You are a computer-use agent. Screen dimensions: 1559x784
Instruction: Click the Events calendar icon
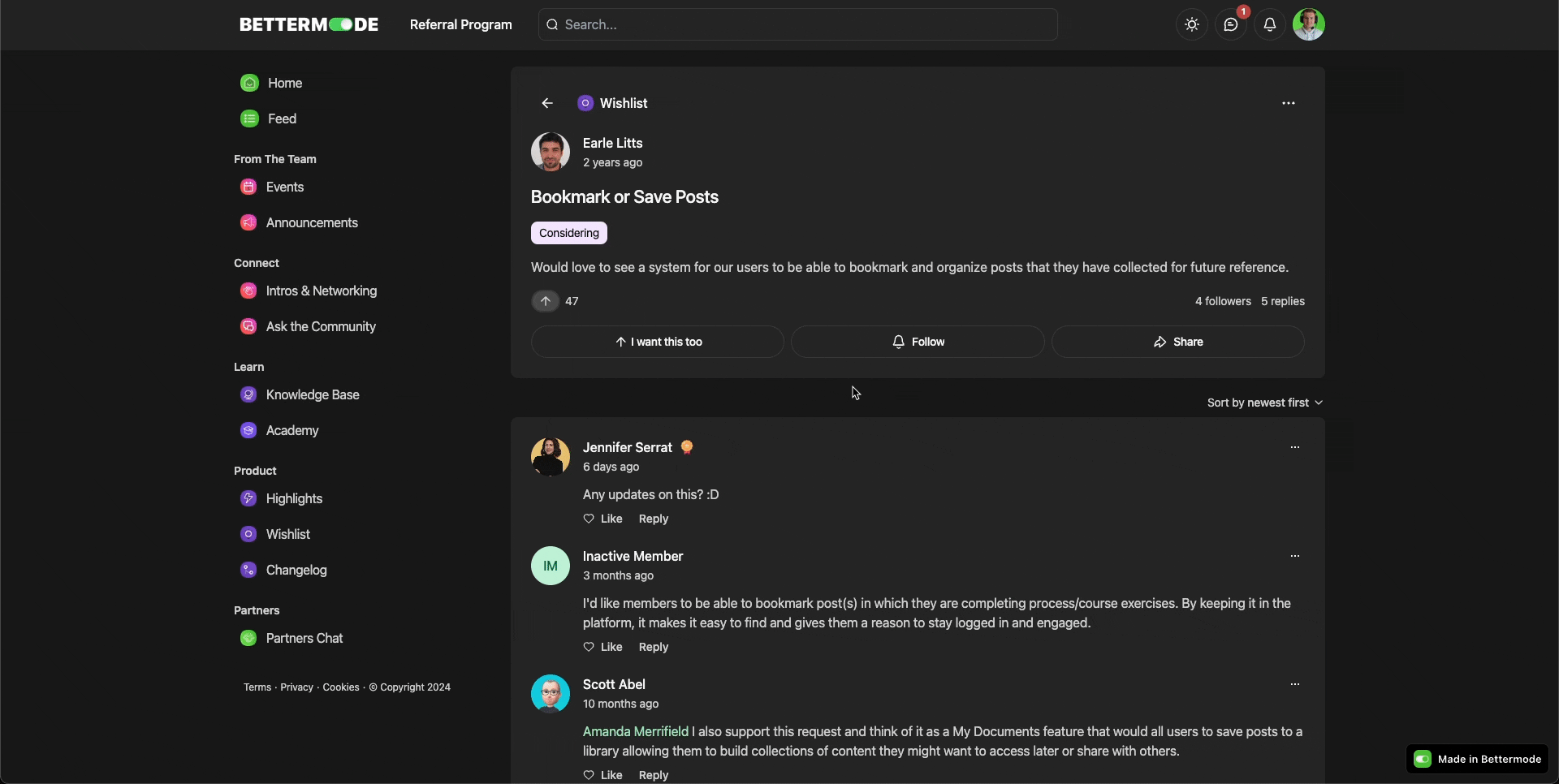pos(248,187)
